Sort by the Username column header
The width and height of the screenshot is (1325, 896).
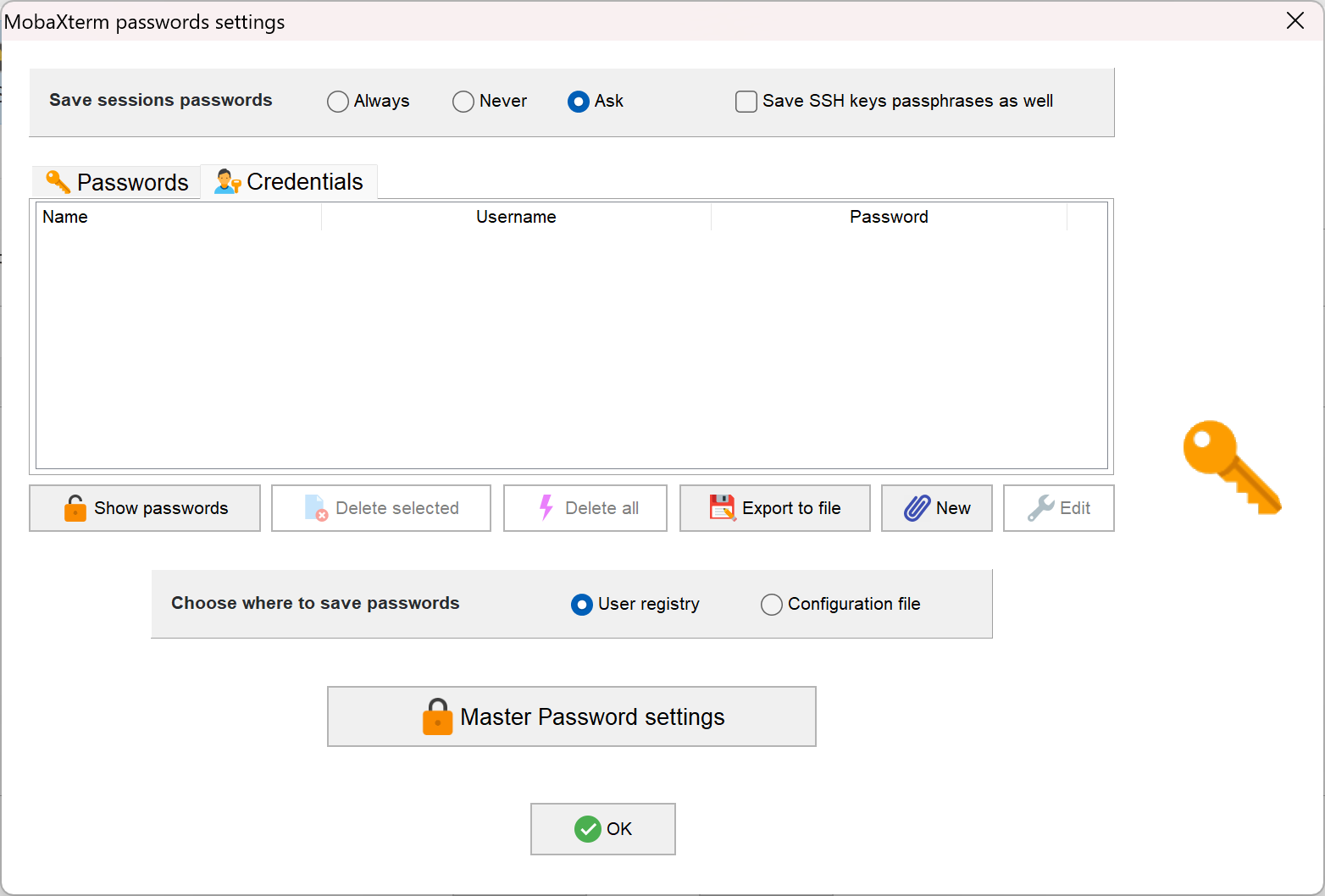point(516,217)
